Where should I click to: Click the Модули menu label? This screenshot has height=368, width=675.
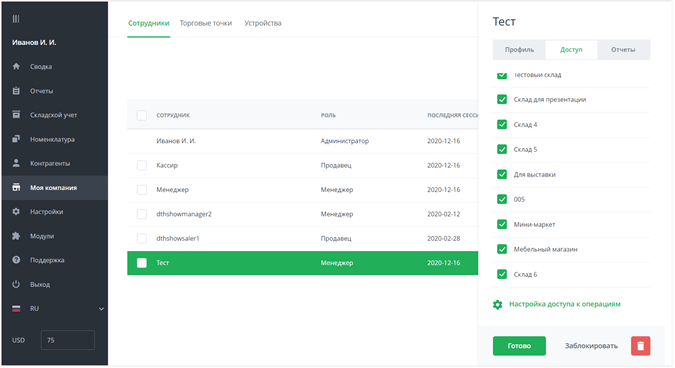[x=42, y=236]
